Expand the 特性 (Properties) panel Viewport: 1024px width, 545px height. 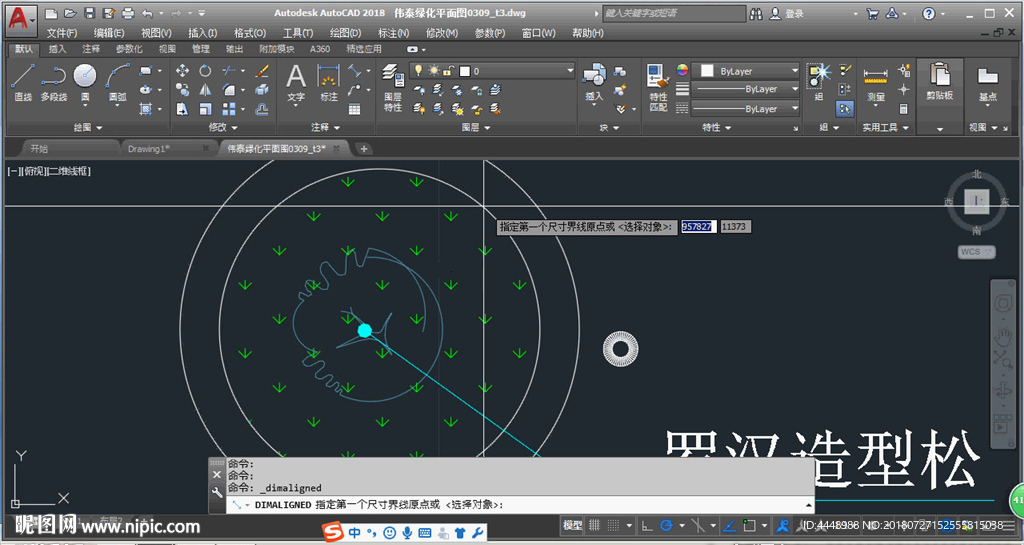click(715, 128)
